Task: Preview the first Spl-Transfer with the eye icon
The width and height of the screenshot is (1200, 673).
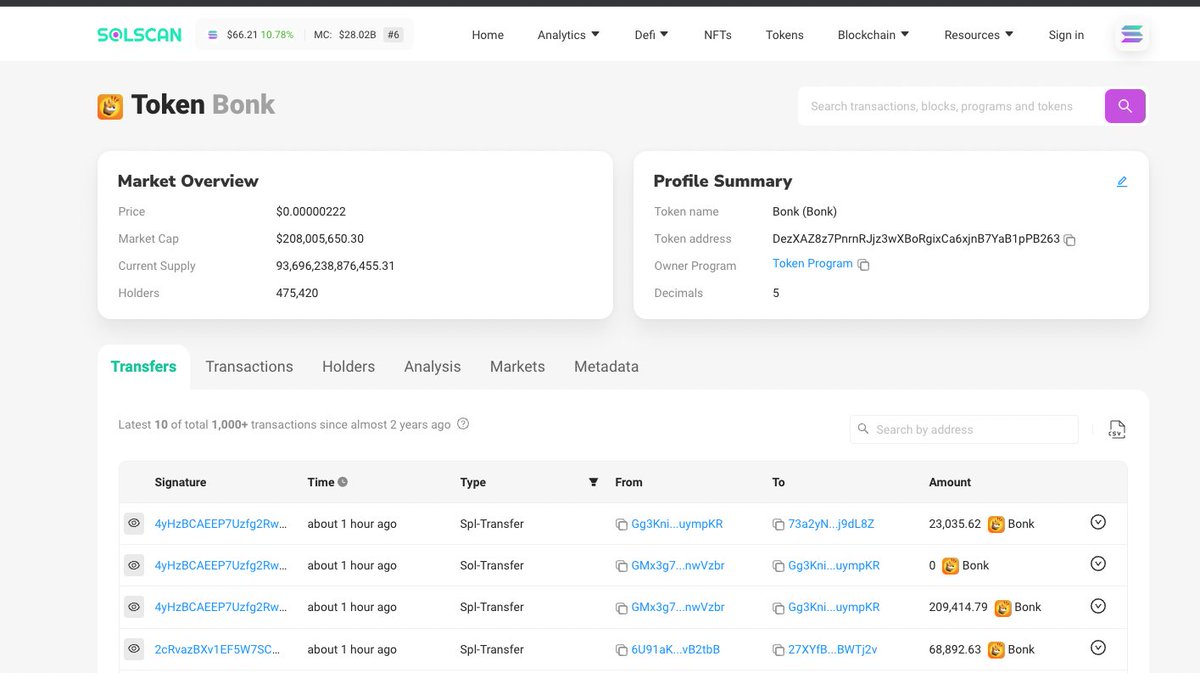Action: click(133, 523)
